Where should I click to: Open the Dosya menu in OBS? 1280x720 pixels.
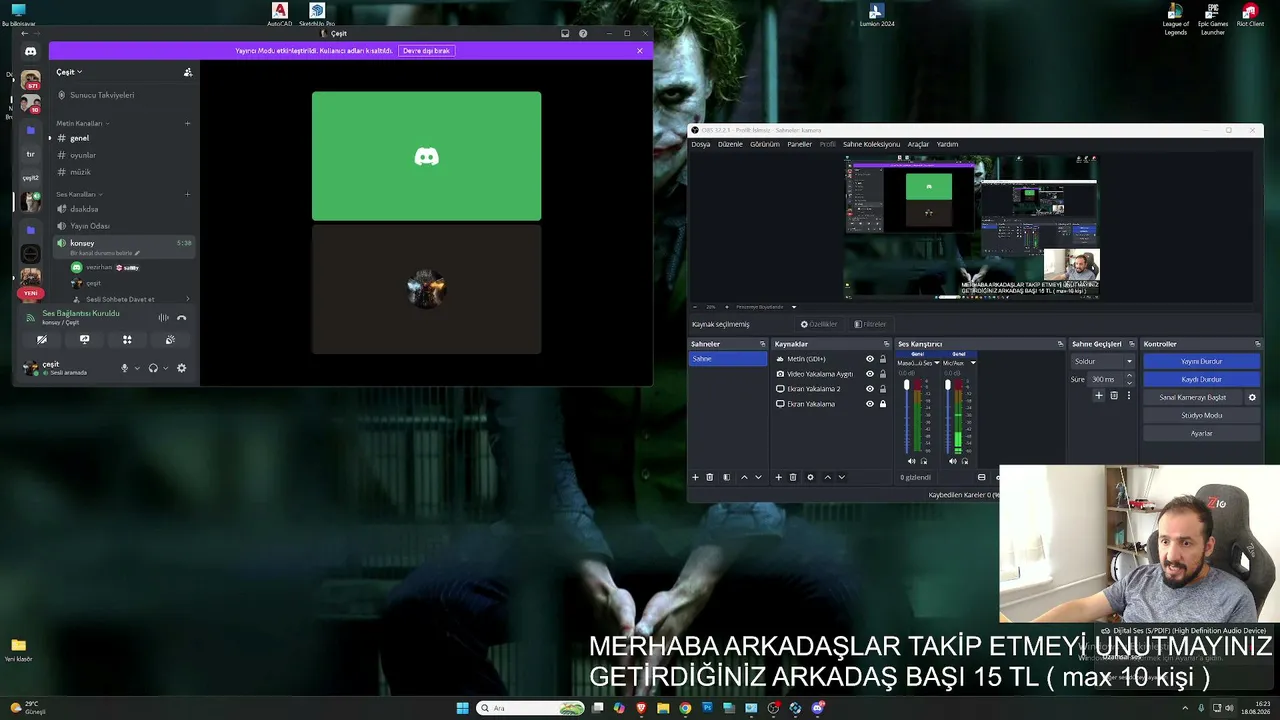(701, 144)
